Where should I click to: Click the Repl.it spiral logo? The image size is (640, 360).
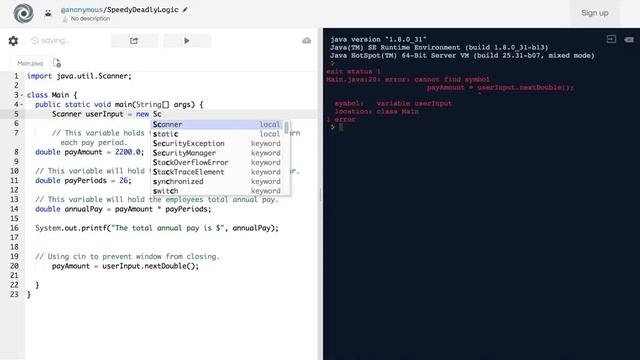[23, 13]
